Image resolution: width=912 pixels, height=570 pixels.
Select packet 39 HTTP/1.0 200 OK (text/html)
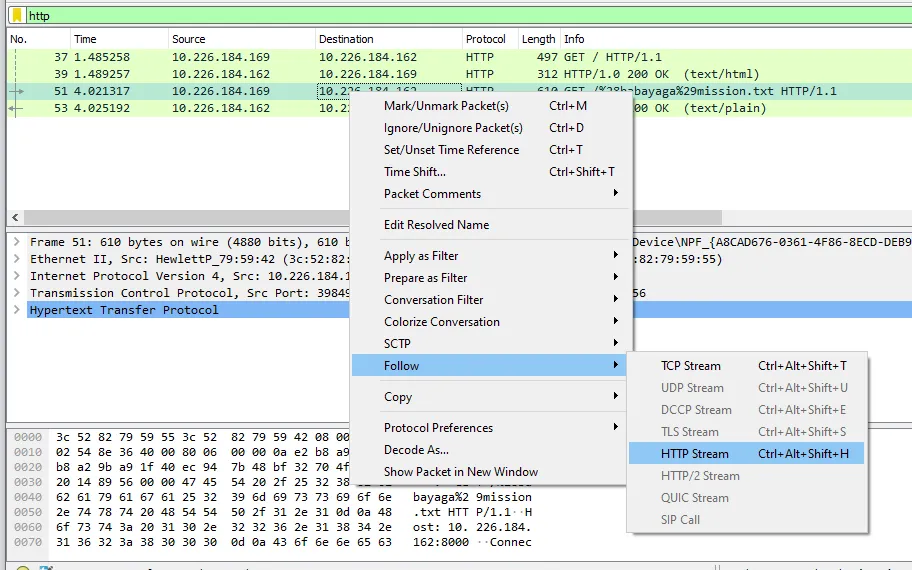pyautogui.click(x=459, y=74)
